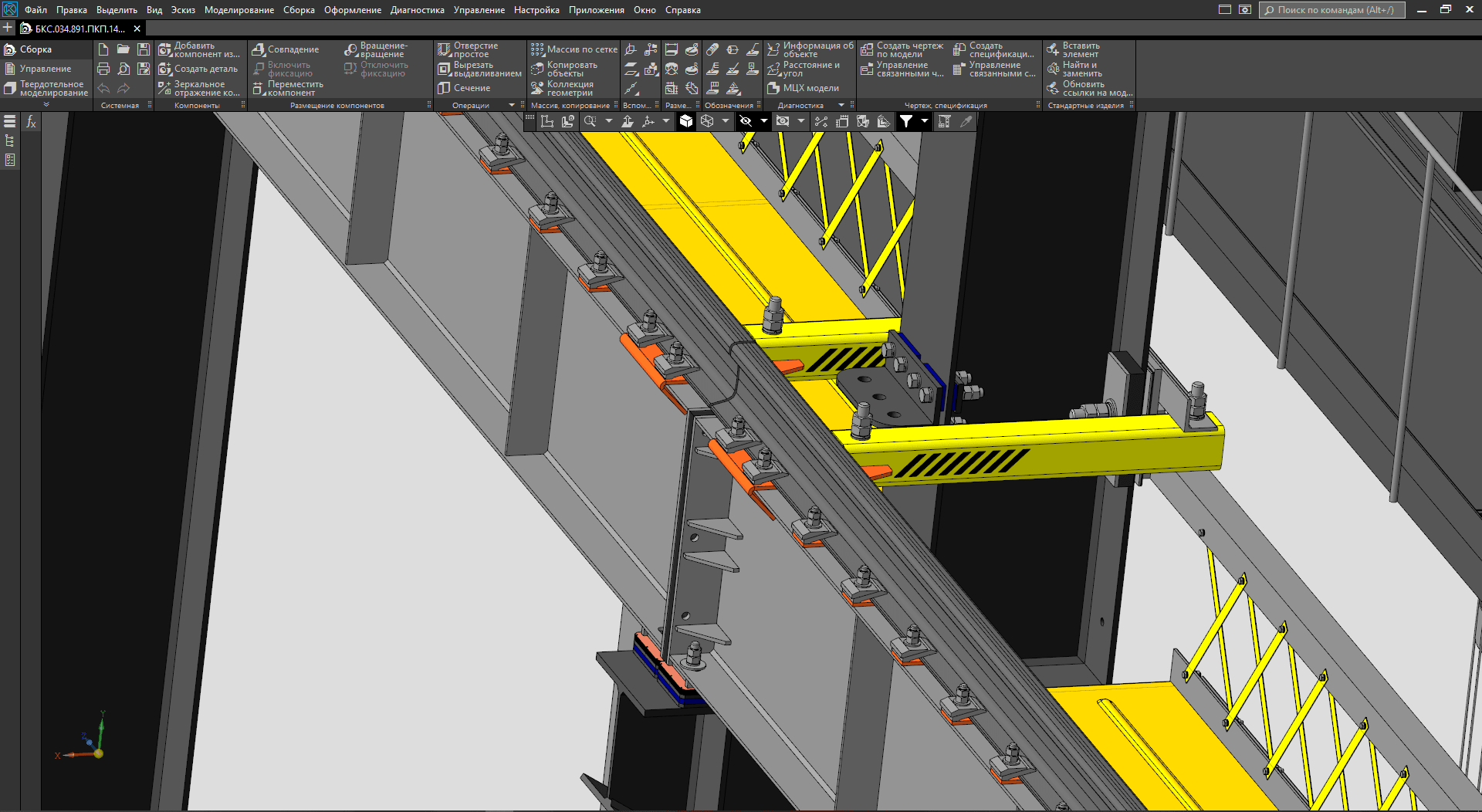This screenshot has width=1482, height=812.
Task: Select the Совпадение mate tool
Action: (285, 49)
